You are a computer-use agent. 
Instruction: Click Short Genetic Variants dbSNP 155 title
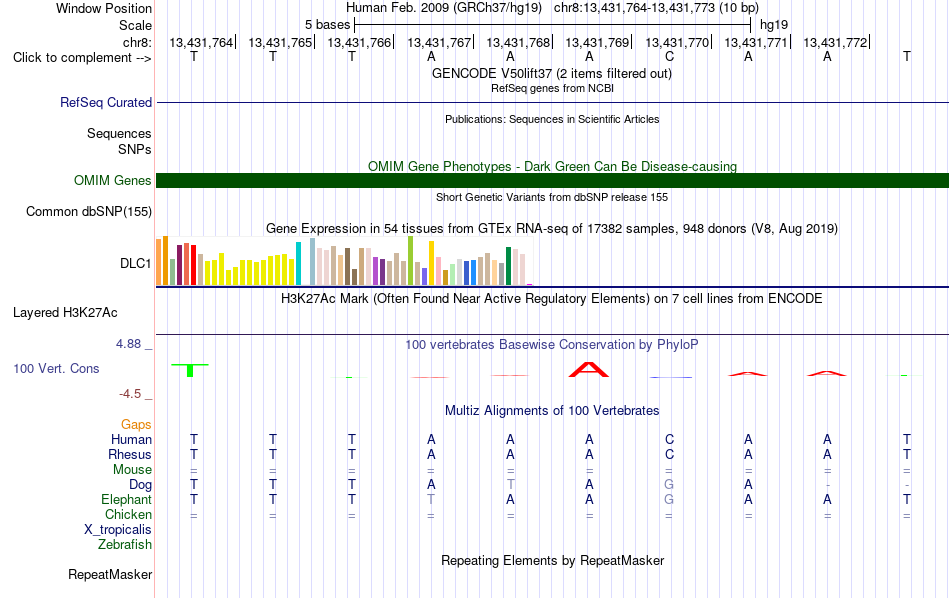[x=552, y=197]
